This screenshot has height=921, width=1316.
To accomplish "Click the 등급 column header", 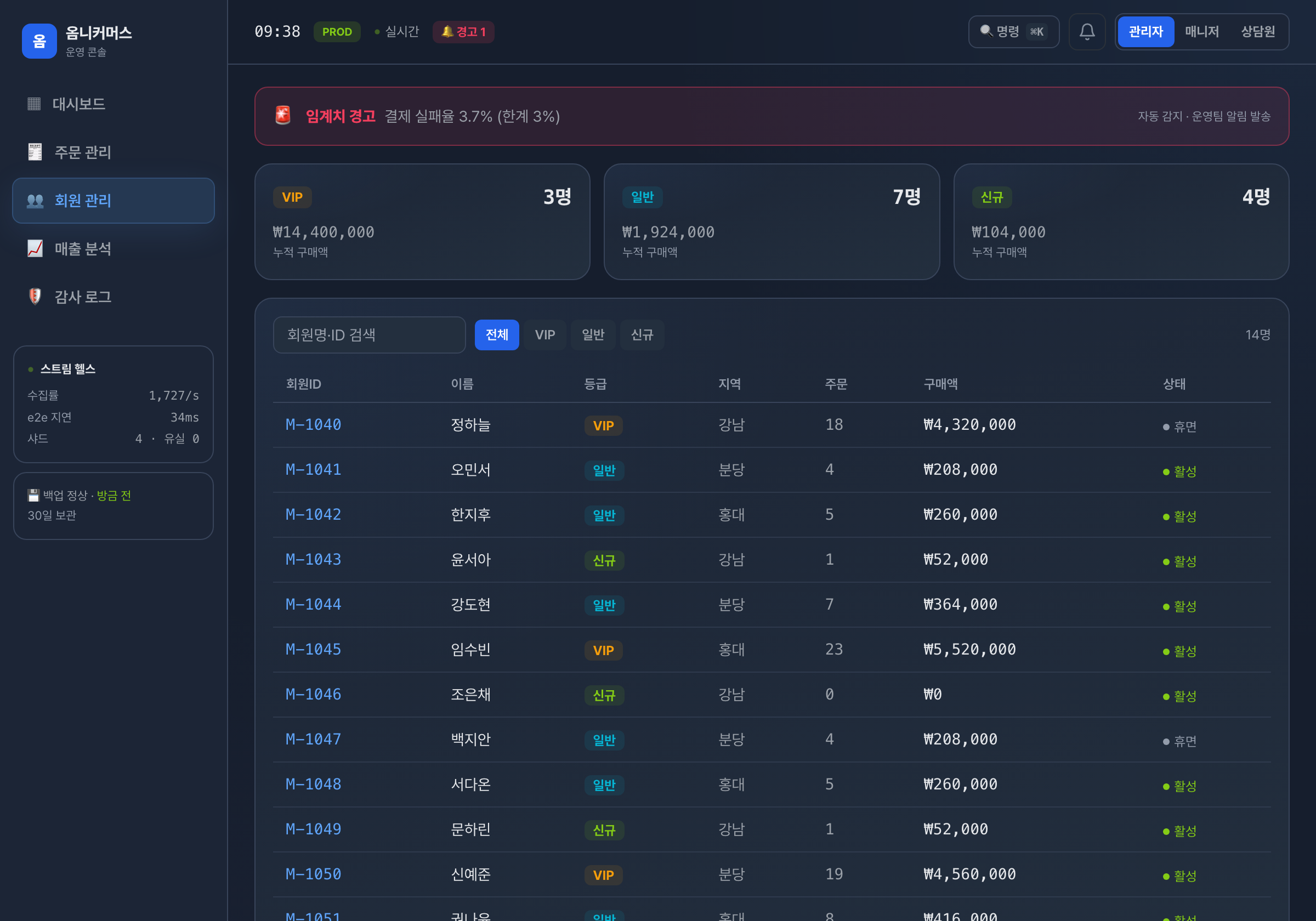I will (x=595, y=384).
